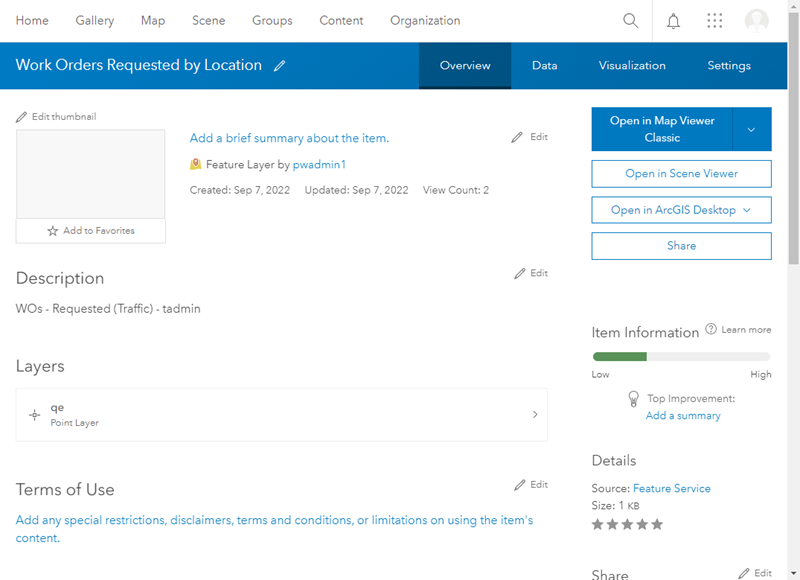800x580 pixels.
Task: Add item to Favorites star
Action: (x=53, y=231)
